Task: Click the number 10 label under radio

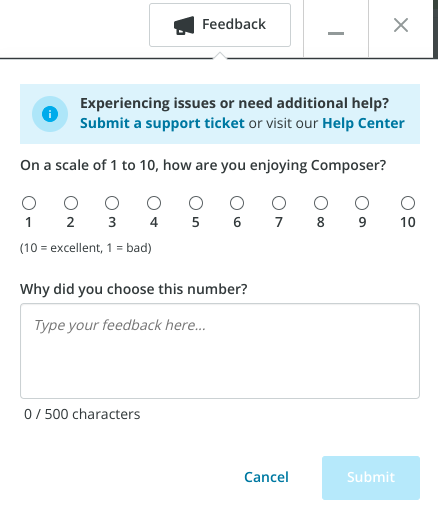Action: (x=408, y=222)
